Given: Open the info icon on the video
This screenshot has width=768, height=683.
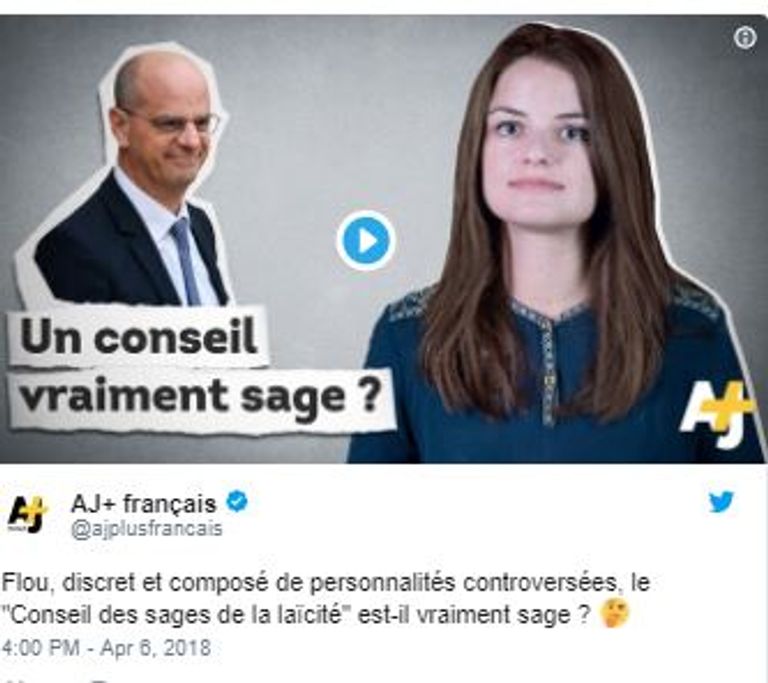Looking at the screenshot, I should pyautogui.click(x=745, y=38).
